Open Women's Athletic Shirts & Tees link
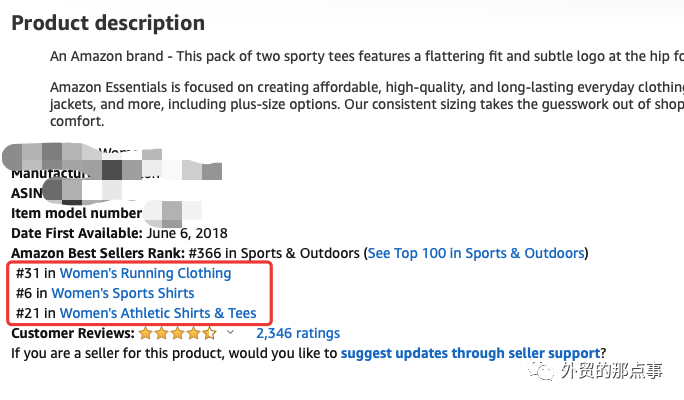 click(158, 313)
